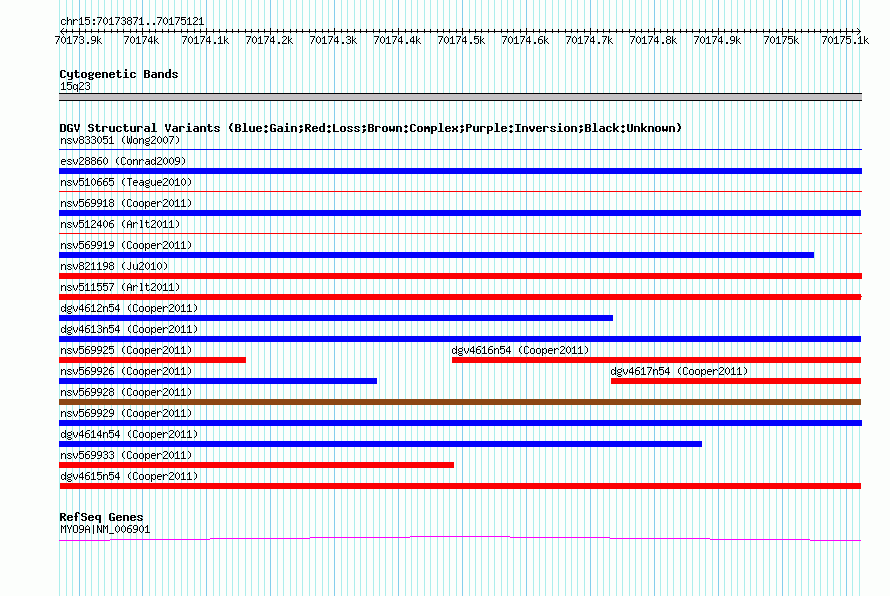890x596 pixels.
Task: Click the DGV Structural Variants track heading
Action: coord(370,128)
